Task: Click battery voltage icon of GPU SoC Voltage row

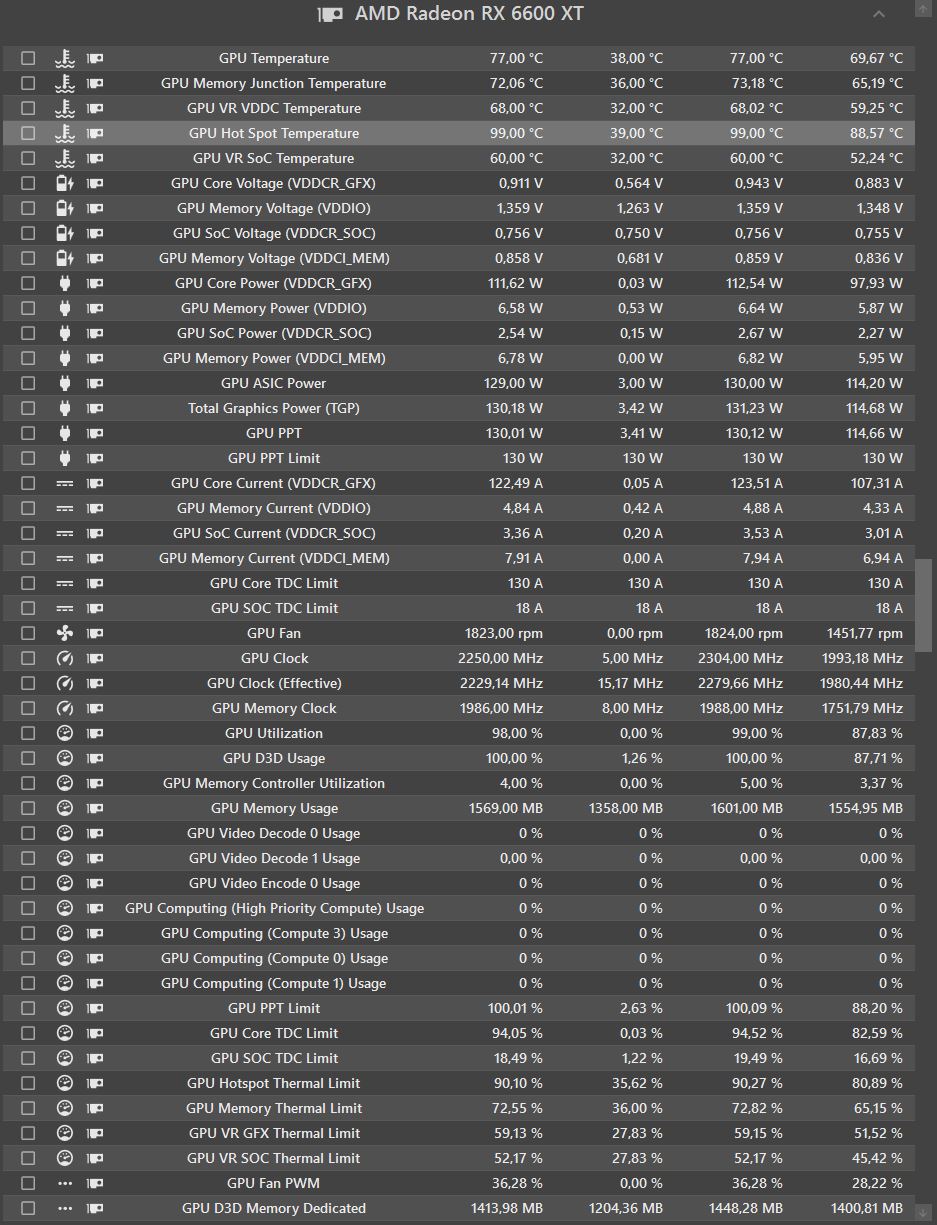Action: 64,233
